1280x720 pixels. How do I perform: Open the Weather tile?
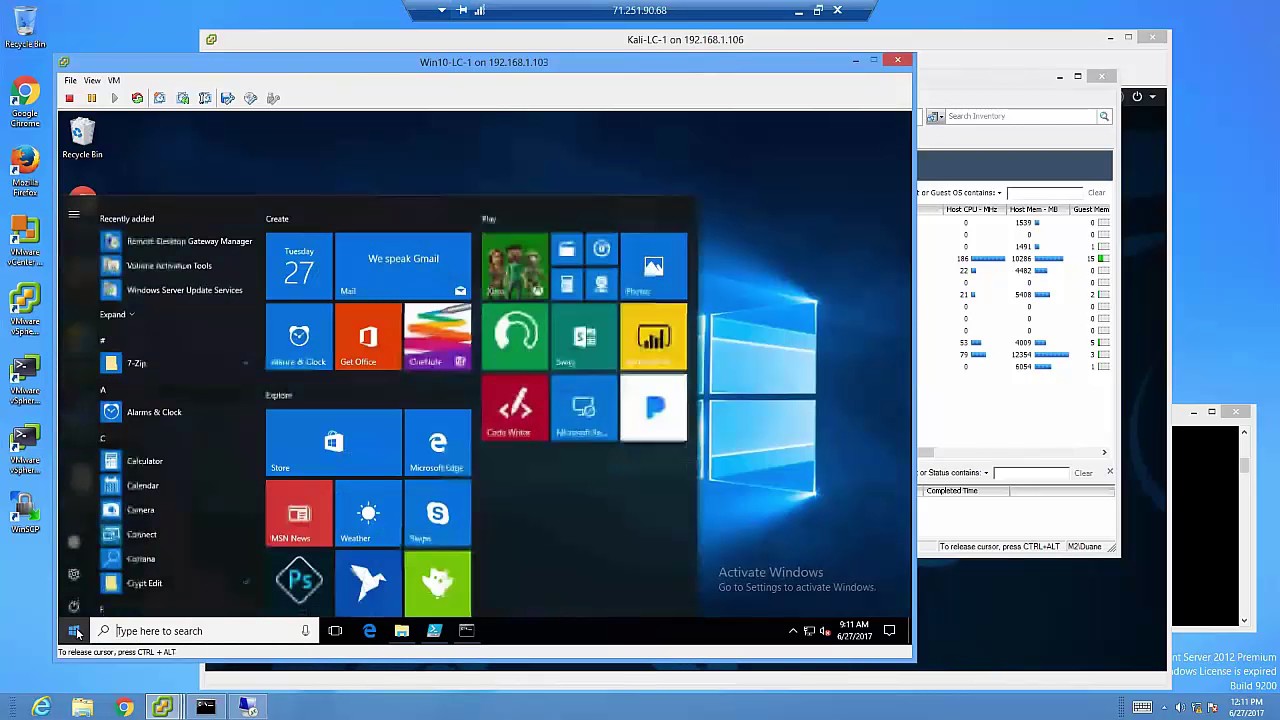click(x=368, y=513)
